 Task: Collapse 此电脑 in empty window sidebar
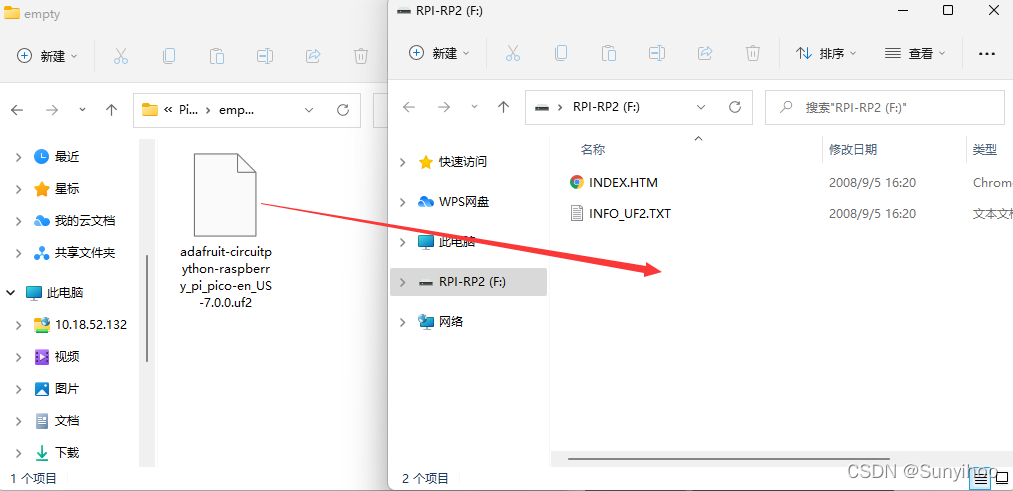click(x=10, y=293)
